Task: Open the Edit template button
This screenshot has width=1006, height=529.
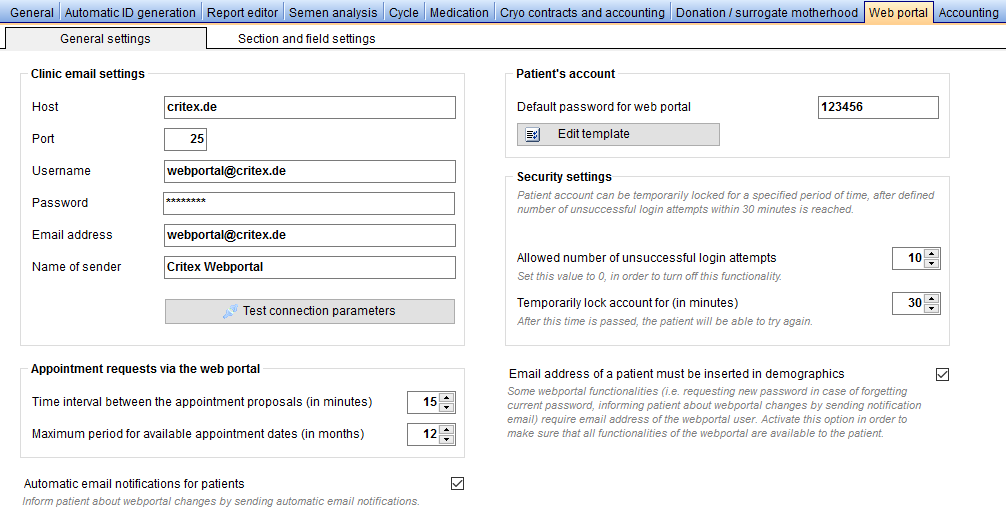Action: pos(618,135)
